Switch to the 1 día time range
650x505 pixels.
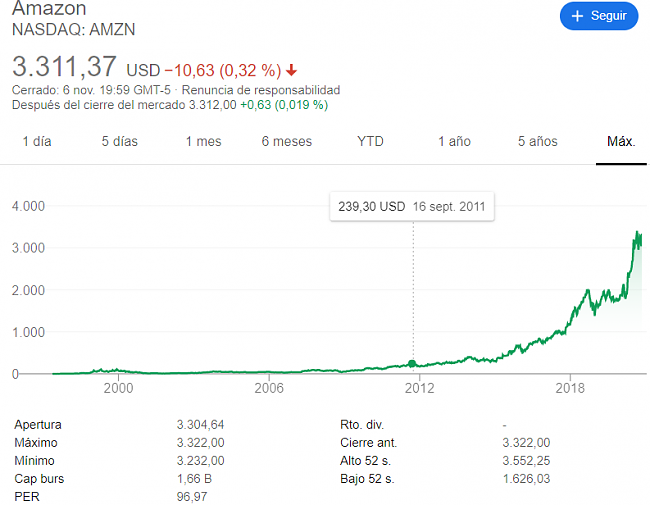[37, 141]
